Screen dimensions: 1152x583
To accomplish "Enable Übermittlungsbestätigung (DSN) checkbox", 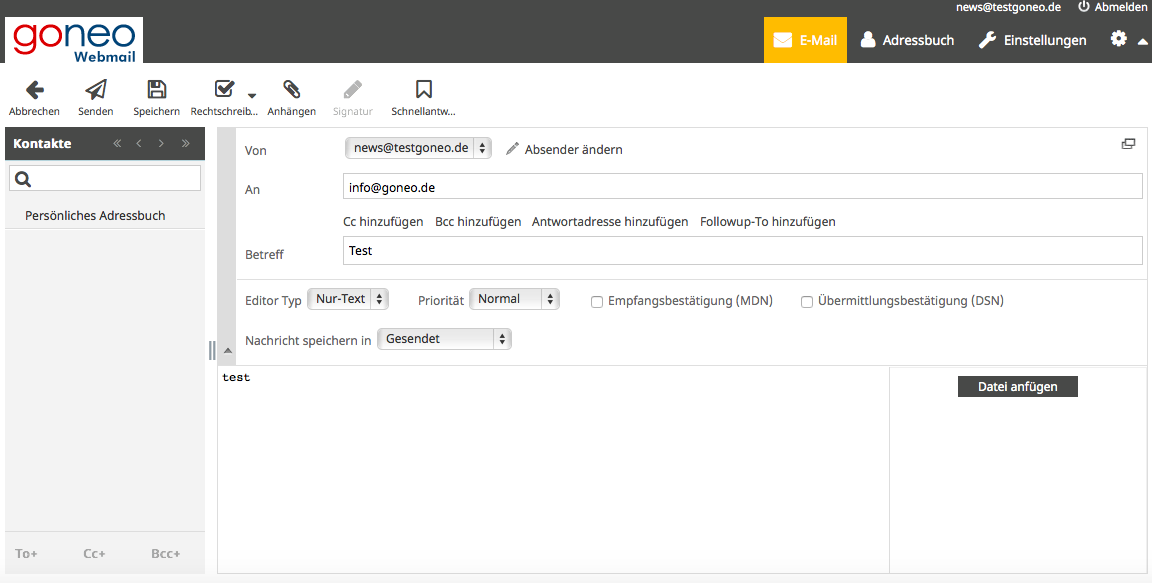I will pos(807,301).
